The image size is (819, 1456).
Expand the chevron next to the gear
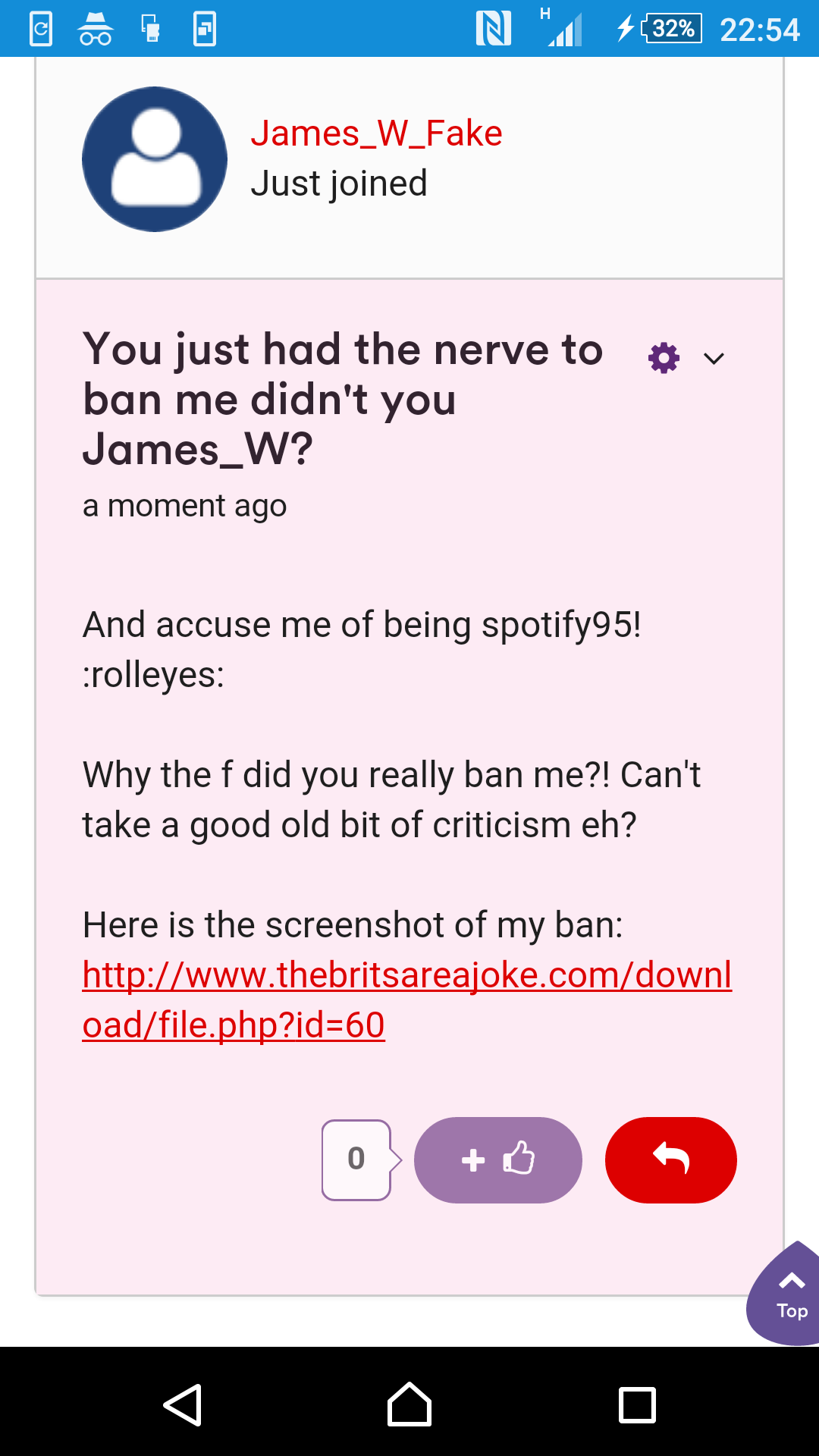714,359
